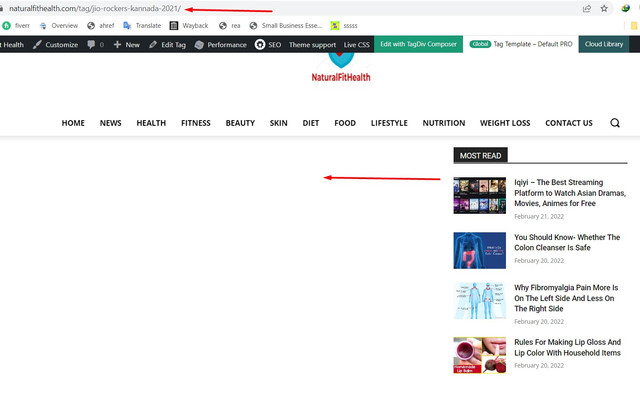Open Live CSS in admin bar
The height and width of the screenshot is (395, 640).
coord(356,44)
